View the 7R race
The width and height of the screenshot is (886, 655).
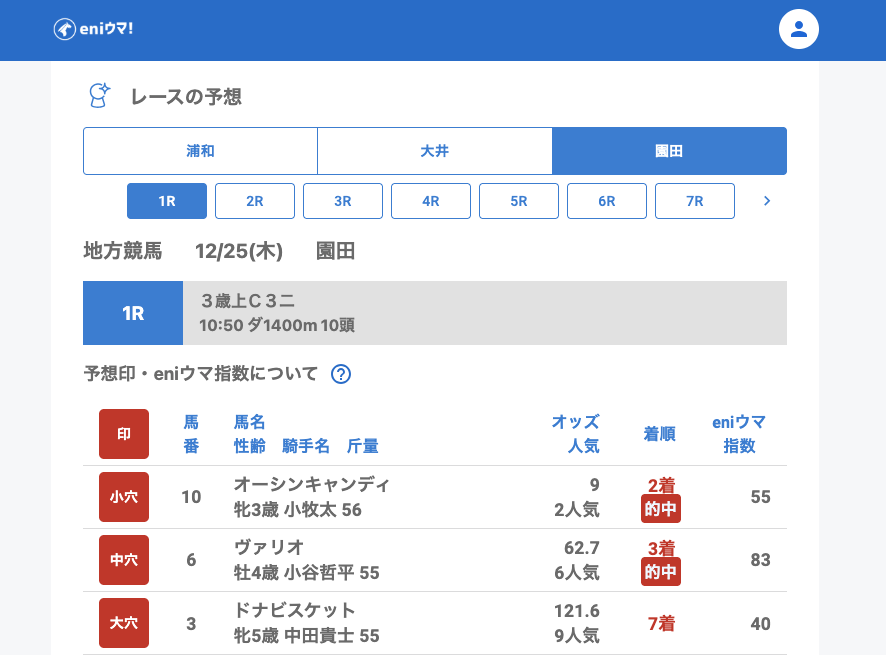tap(695, 201)
